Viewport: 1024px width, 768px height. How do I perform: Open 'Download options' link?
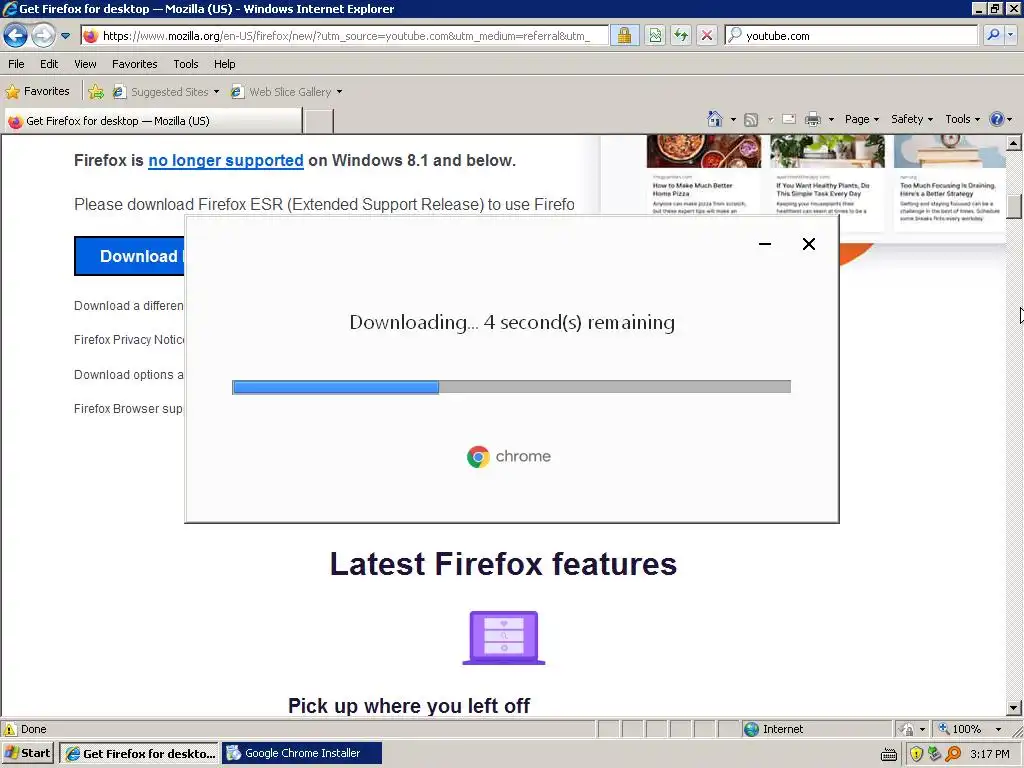click(129, 375)
